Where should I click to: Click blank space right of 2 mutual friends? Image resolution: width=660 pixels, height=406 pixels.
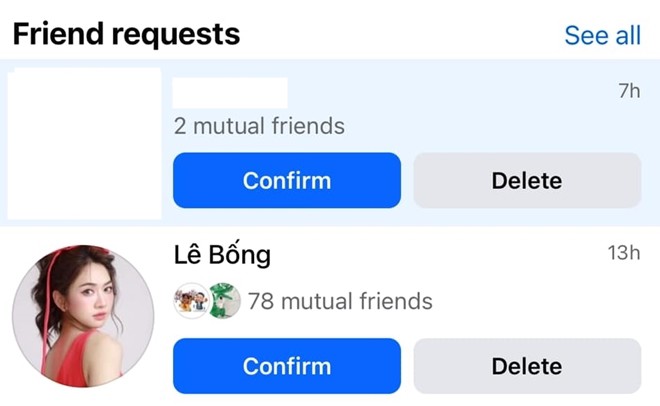point(492,126)
